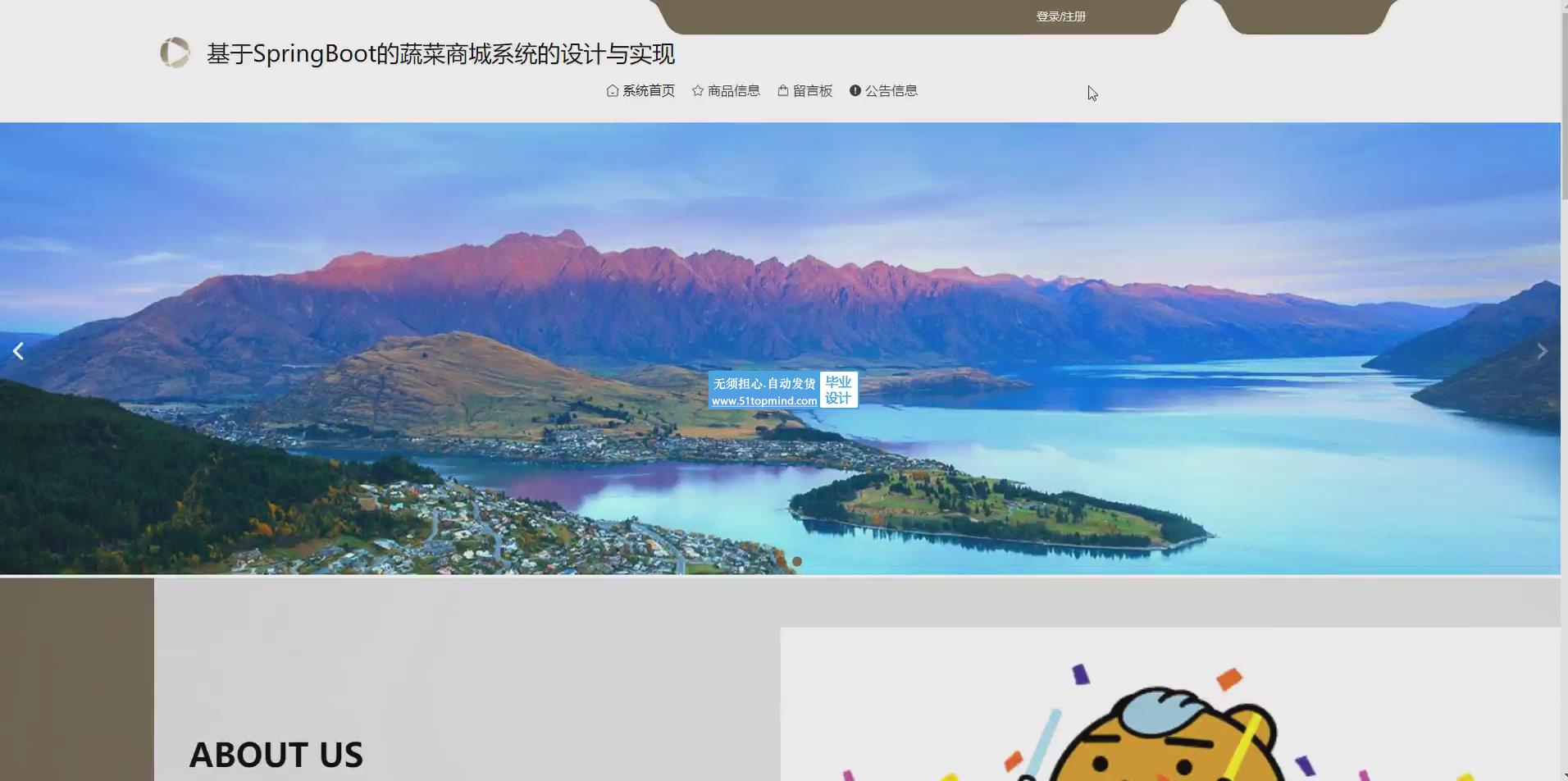The height and width of the screenshot is (781, 1568).
Task: Open the 留言板 message board
Action: [x=813, y=90]
